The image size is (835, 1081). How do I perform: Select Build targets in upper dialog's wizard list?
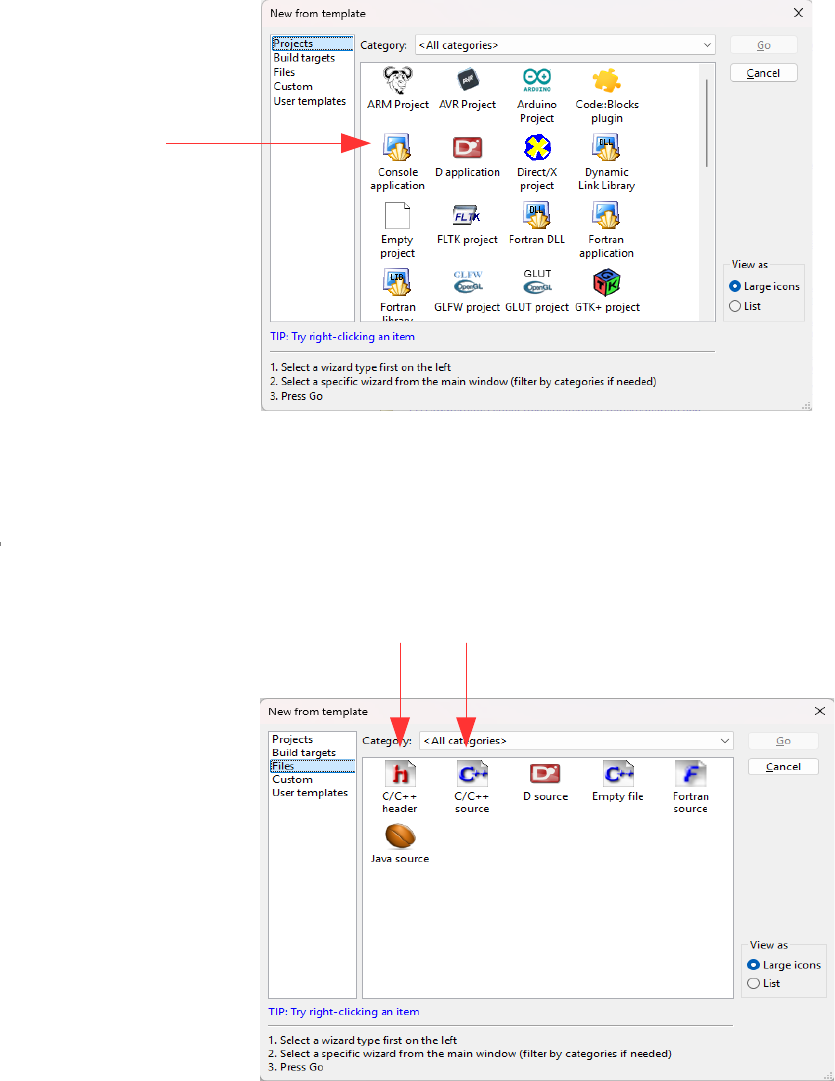(x=304, y=58)
